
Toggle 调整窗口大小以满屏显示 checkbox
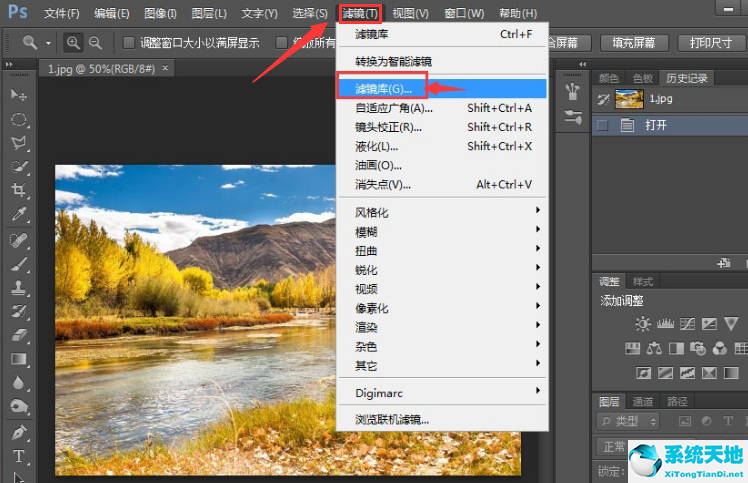(x=128, y=43)
